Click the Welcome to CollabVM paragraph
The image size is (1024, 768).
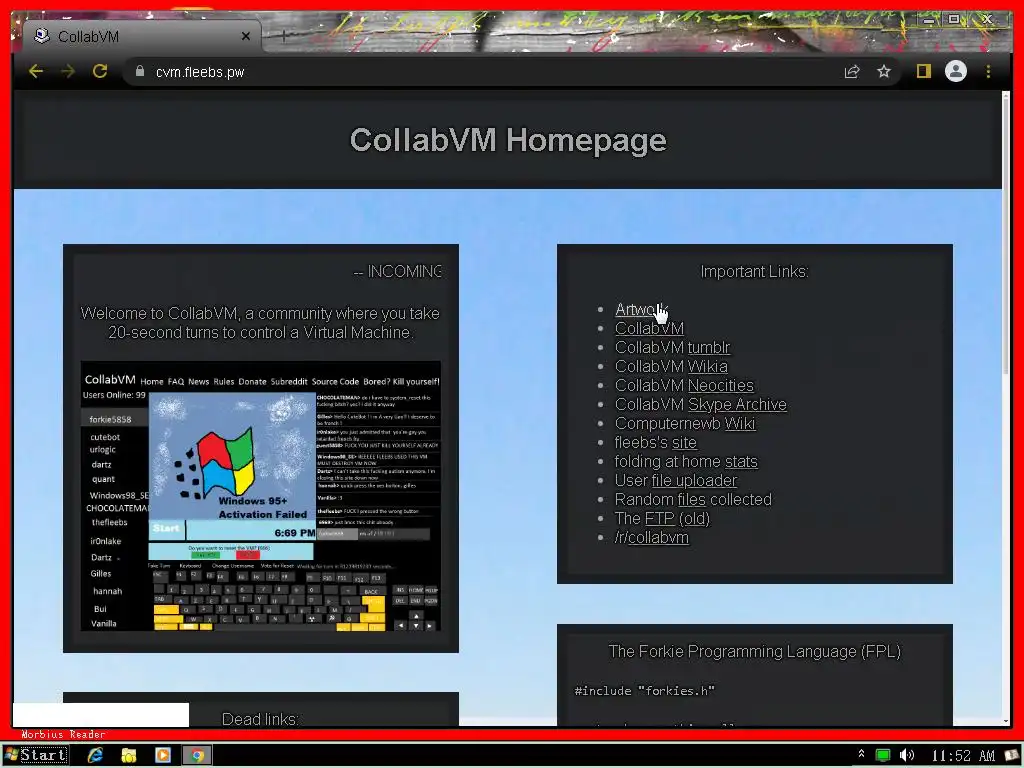261,323
